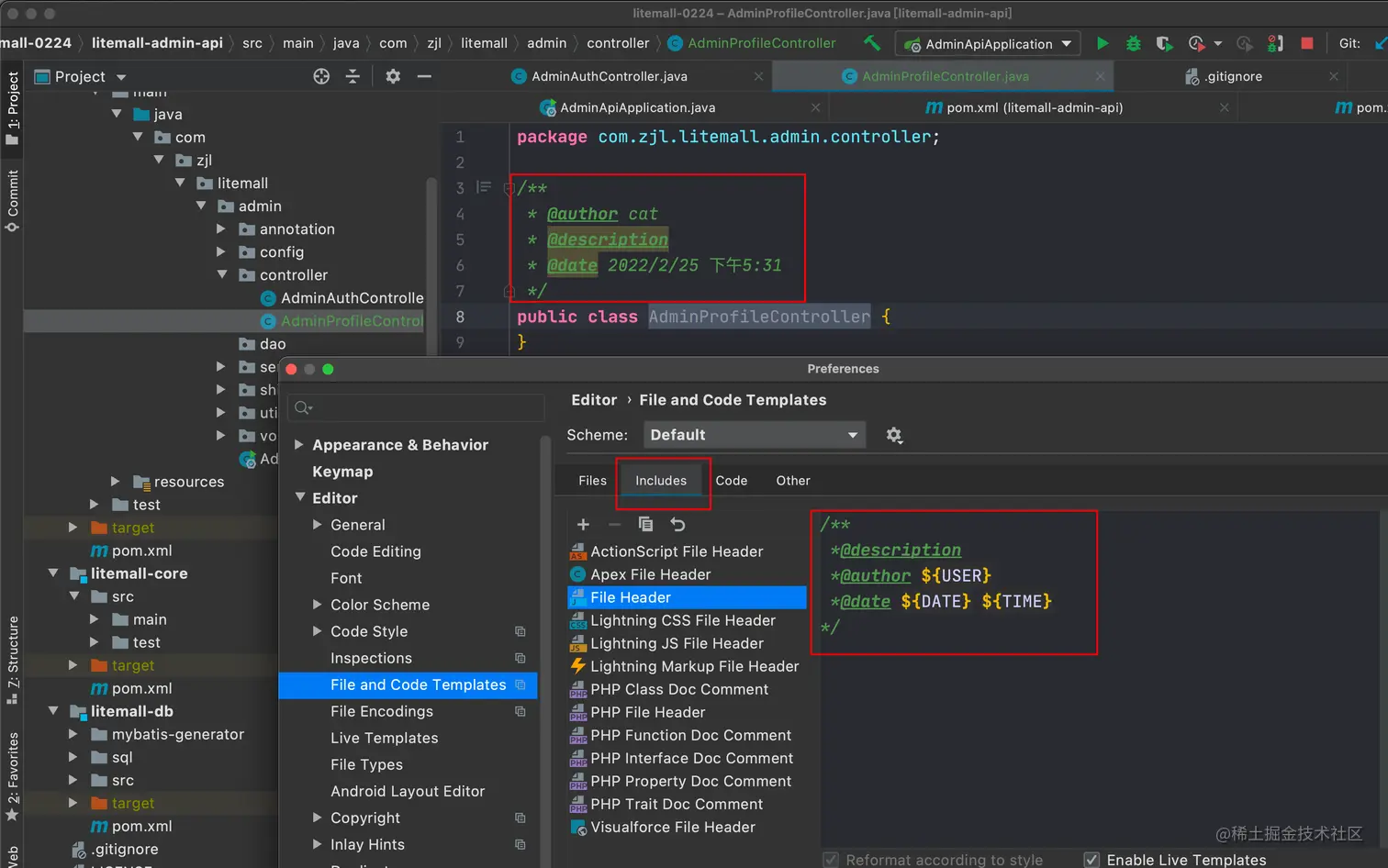The image size is (1388, 868).
Task: Start debugging with the bug icon
Action: (1134, 43)
